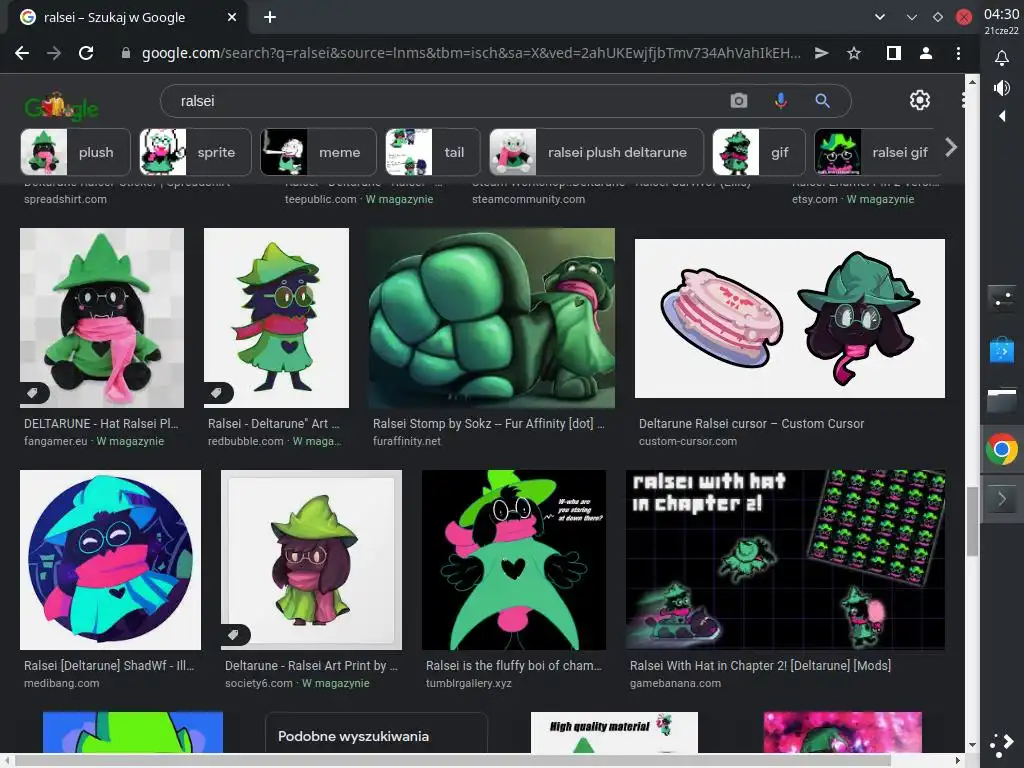Bookmark this page with the star icon
The height and width of the screenshot is (768, 1024).
[x=854, y=54]
